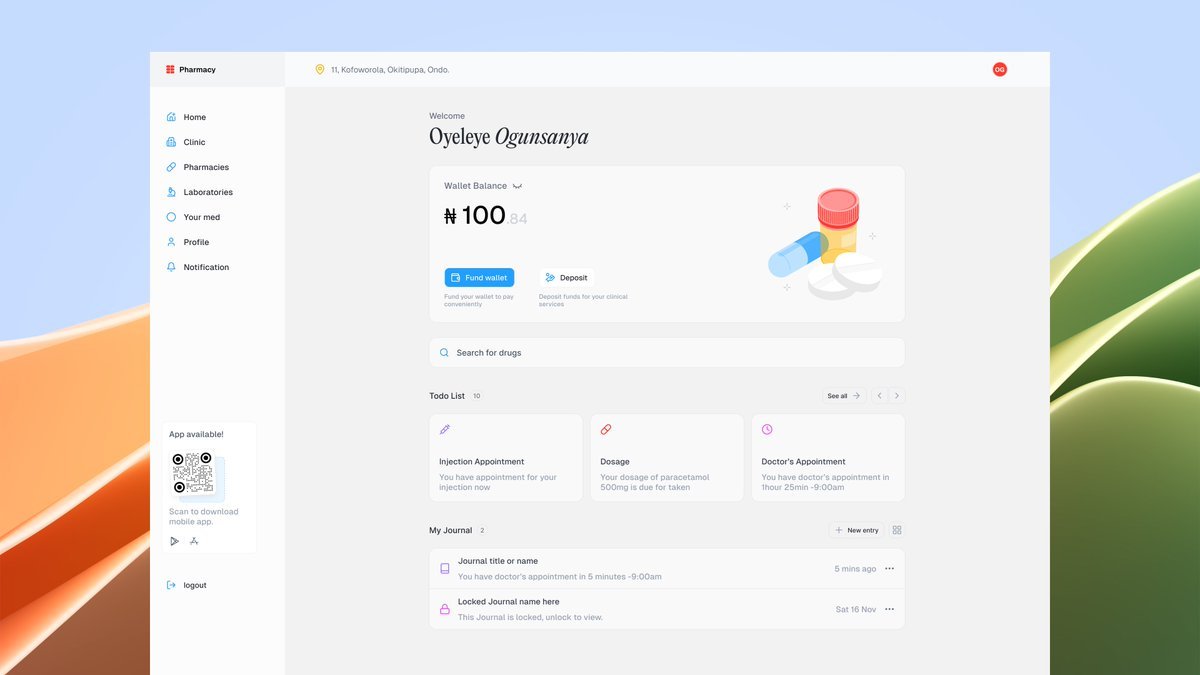Open the Dosage todo card
Screen dimensions: 1200x675
point(667,458)
